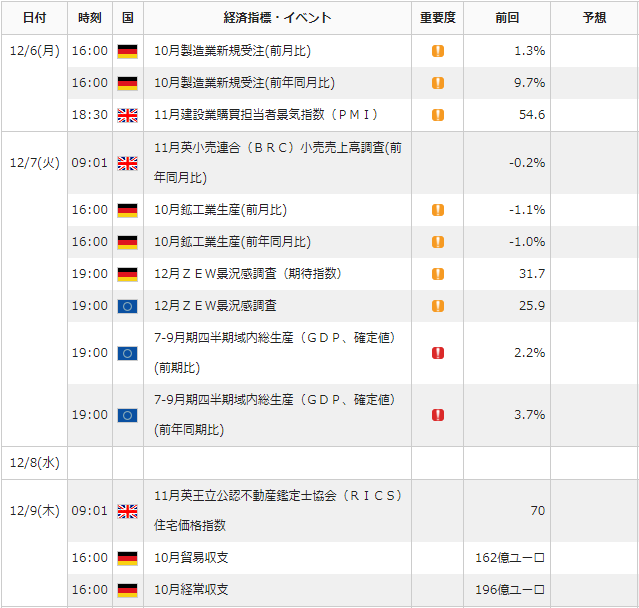This screenshot has width=639, height=608.
Task: Click event text 11月英小売連合（BRC）小売売上高調査
Action: [278, 163]
